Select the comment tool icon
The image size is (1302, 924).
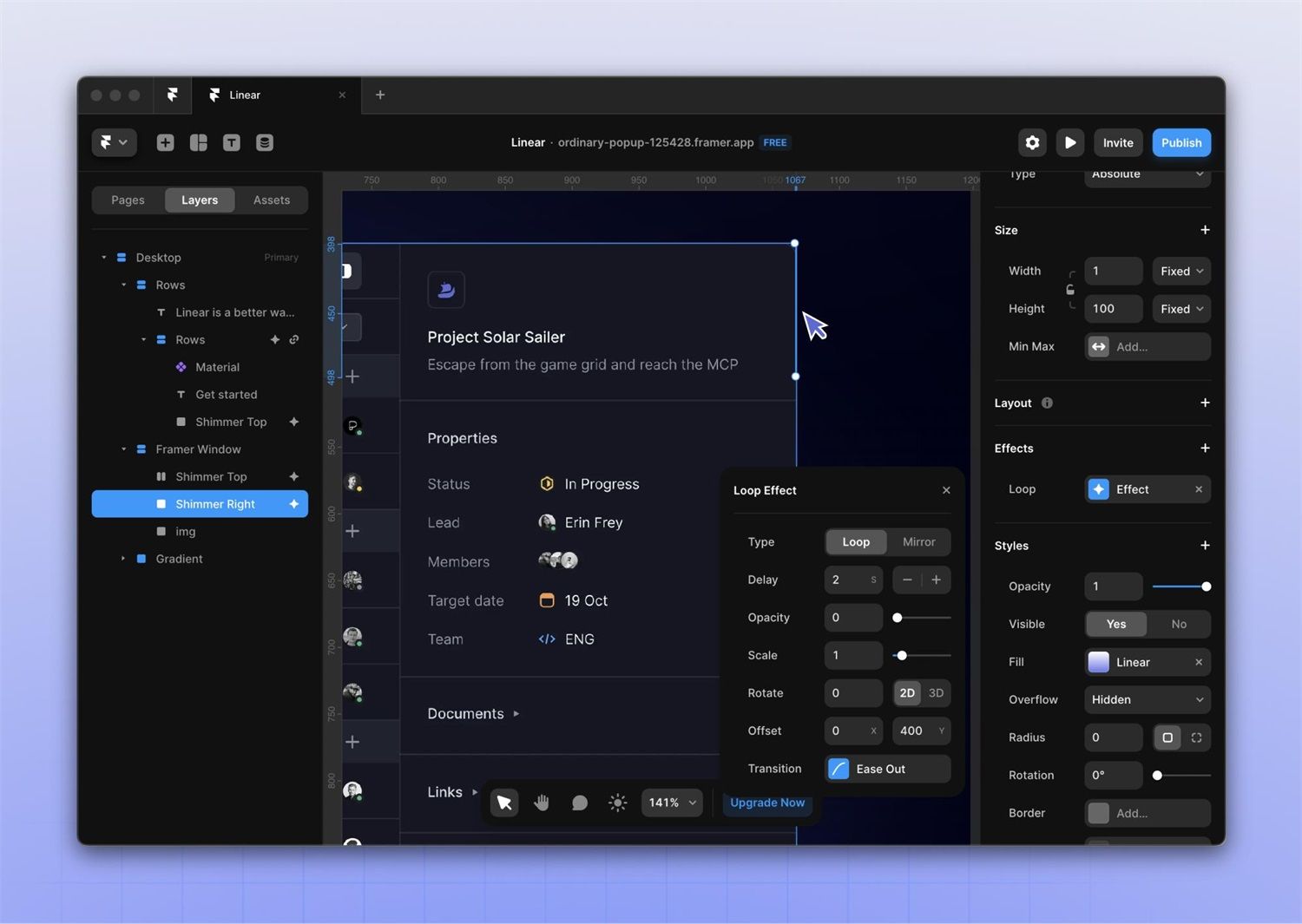point(580,803)
